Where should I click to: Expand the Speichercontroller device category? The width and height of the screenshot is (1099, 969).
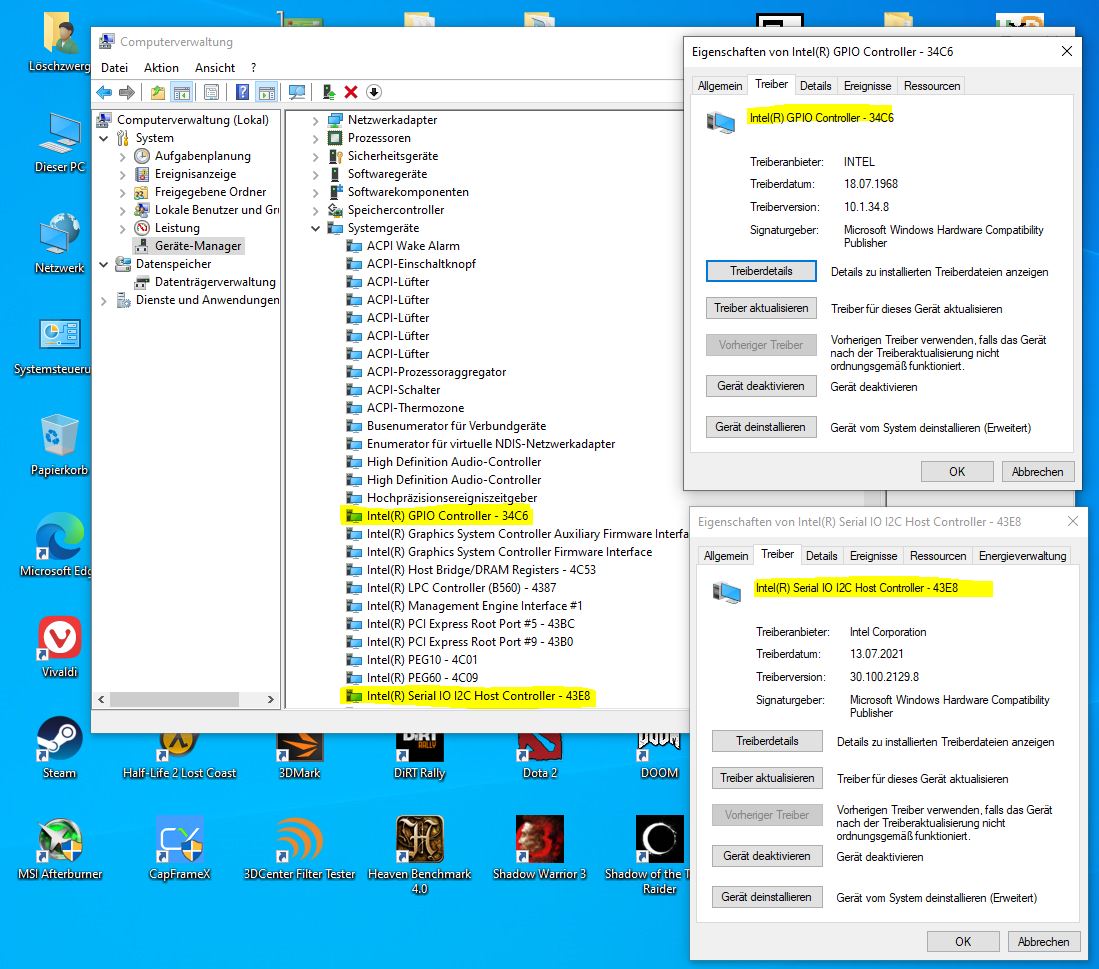click(315, 210)
